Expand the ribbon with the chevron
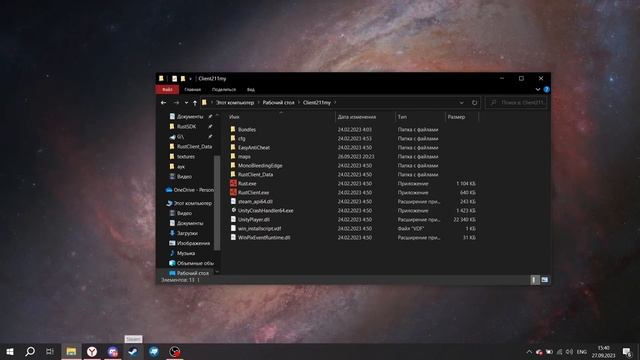This screenshot has height=360, width=640. tap(538, 89)
